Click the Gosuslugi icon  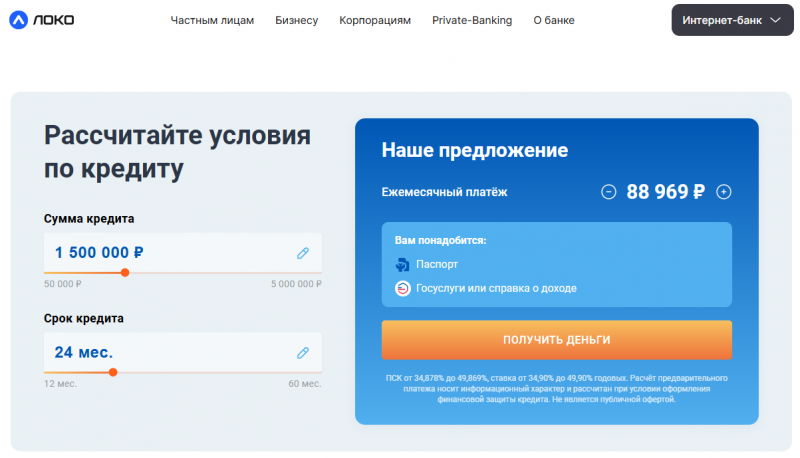pyautogui.click(x=403, y=289)
